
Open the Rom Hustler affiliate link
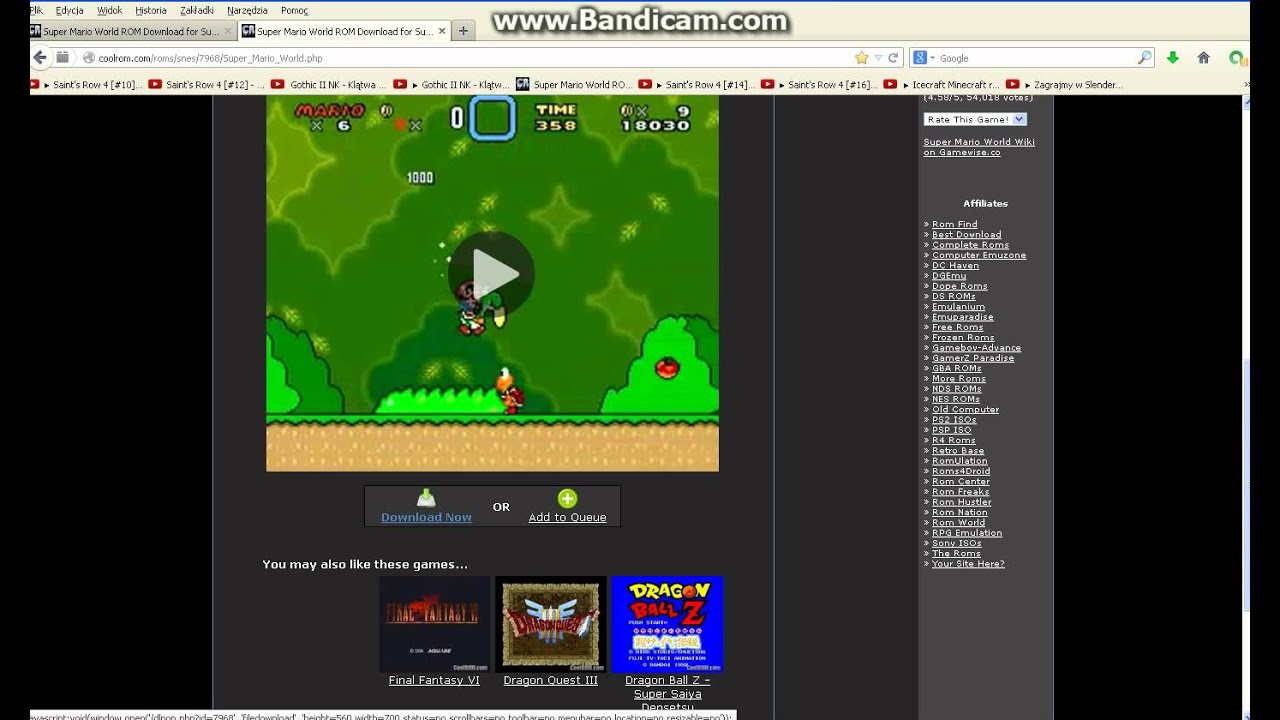961,502
